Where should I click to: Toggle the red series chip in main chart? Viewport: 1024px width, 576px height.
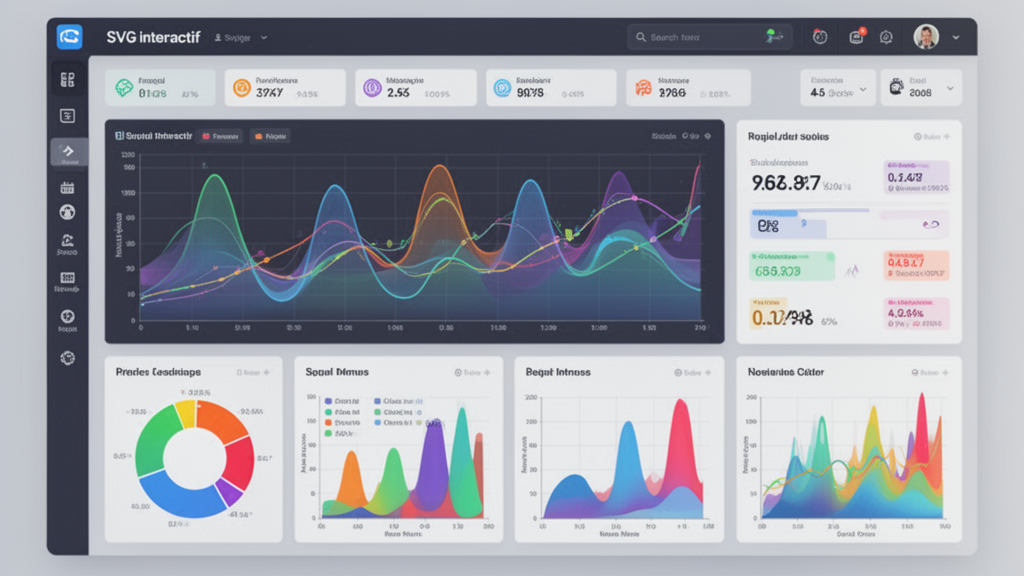(x=220, y=135)
